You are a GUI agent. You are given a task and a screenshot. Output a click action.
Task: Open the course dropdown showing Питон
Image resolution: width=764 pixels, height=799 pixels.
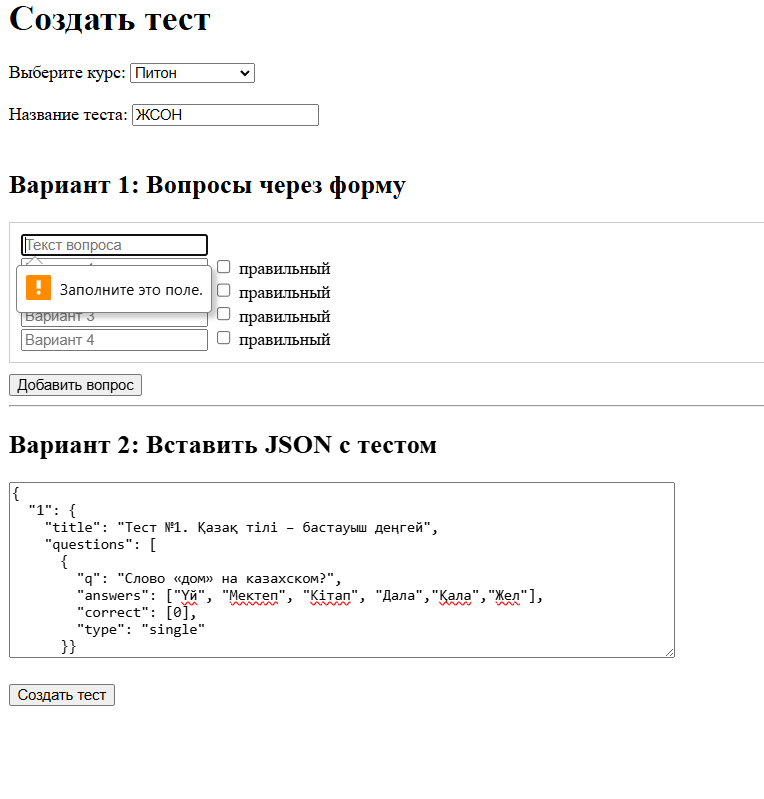tap(192, 73)
